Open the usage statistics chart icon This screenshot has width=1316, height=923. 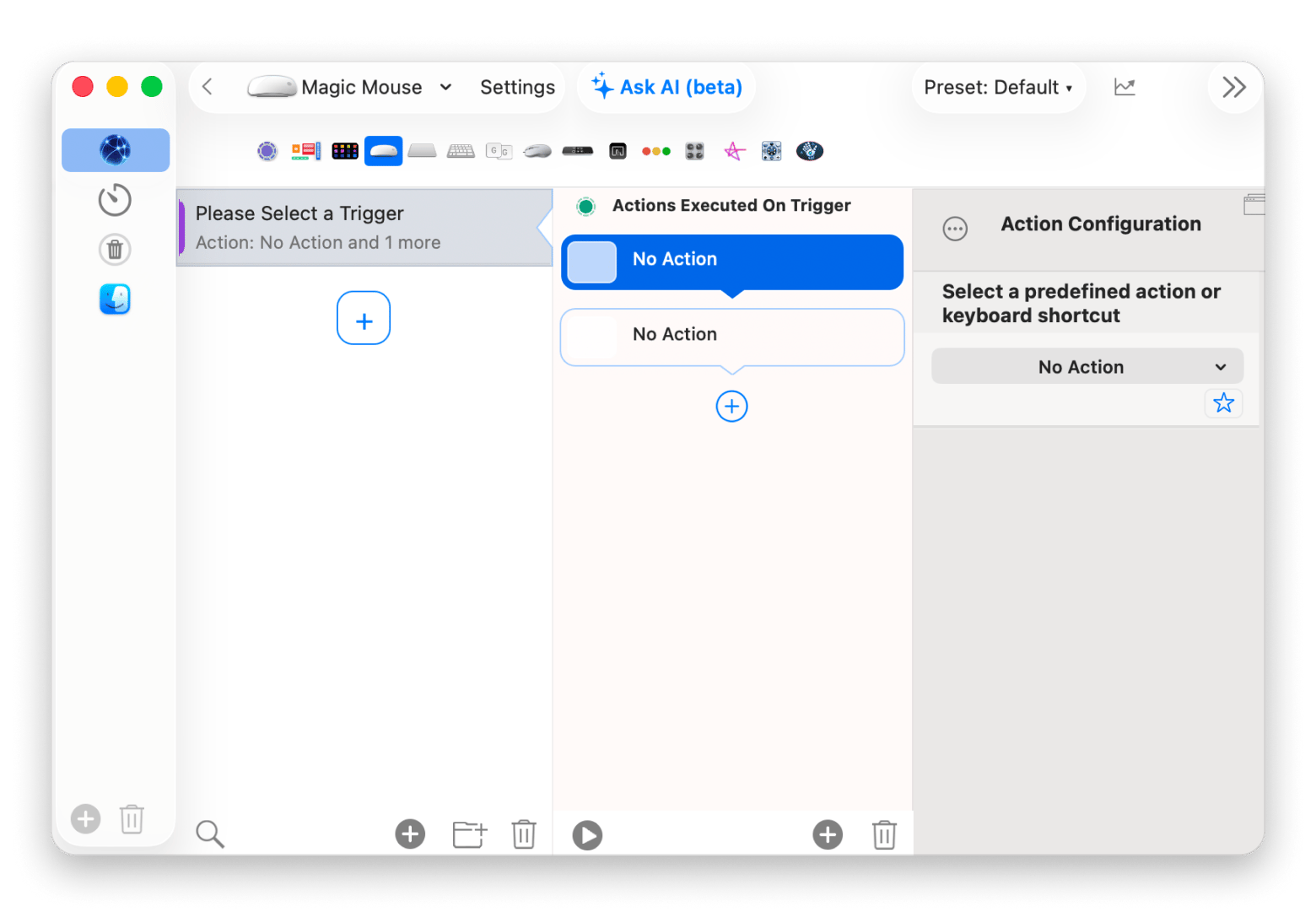pyautogui.click(x=1125, y=87)
